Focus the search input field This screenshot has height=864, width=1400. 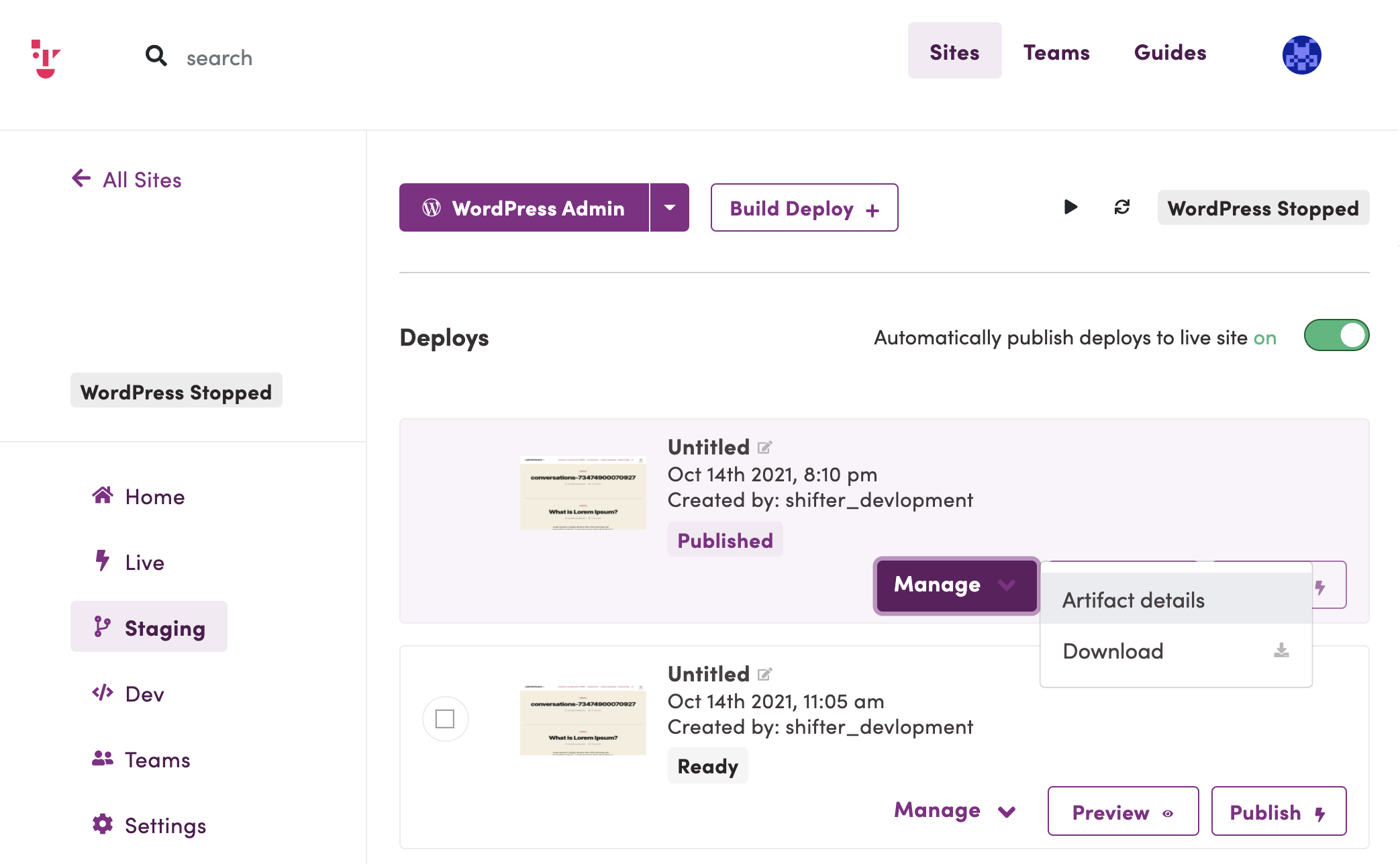(x=219, y=58)
